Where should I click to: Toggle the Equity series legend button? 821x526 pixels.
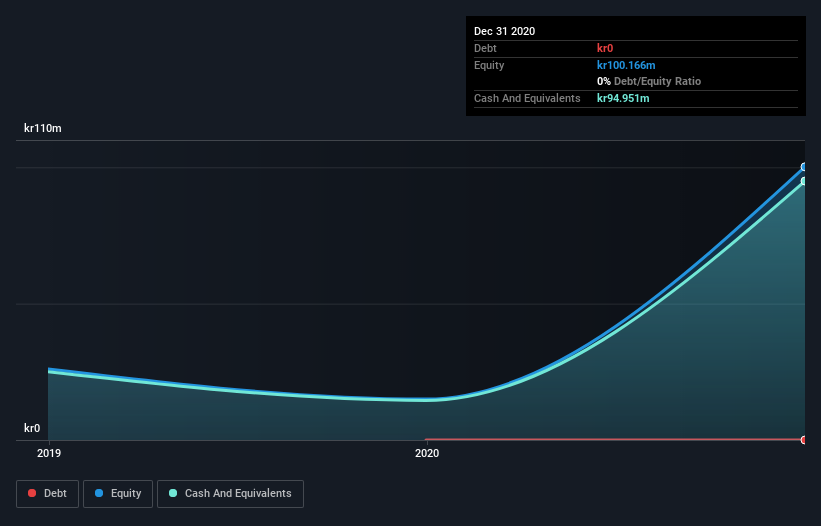(118, 494)
